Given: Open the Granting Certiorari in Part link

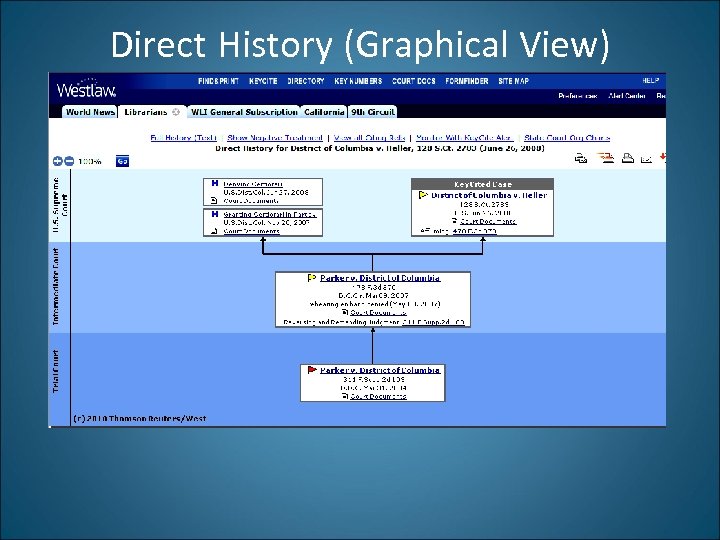Looking at the screenshot, I should click(x=270, y=214).
